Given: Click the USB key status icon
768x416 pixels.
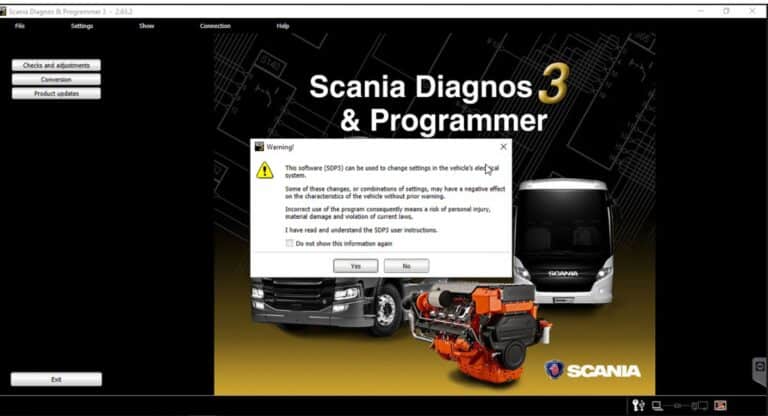Looking at the screenshot, I should [x=638, y=405].
